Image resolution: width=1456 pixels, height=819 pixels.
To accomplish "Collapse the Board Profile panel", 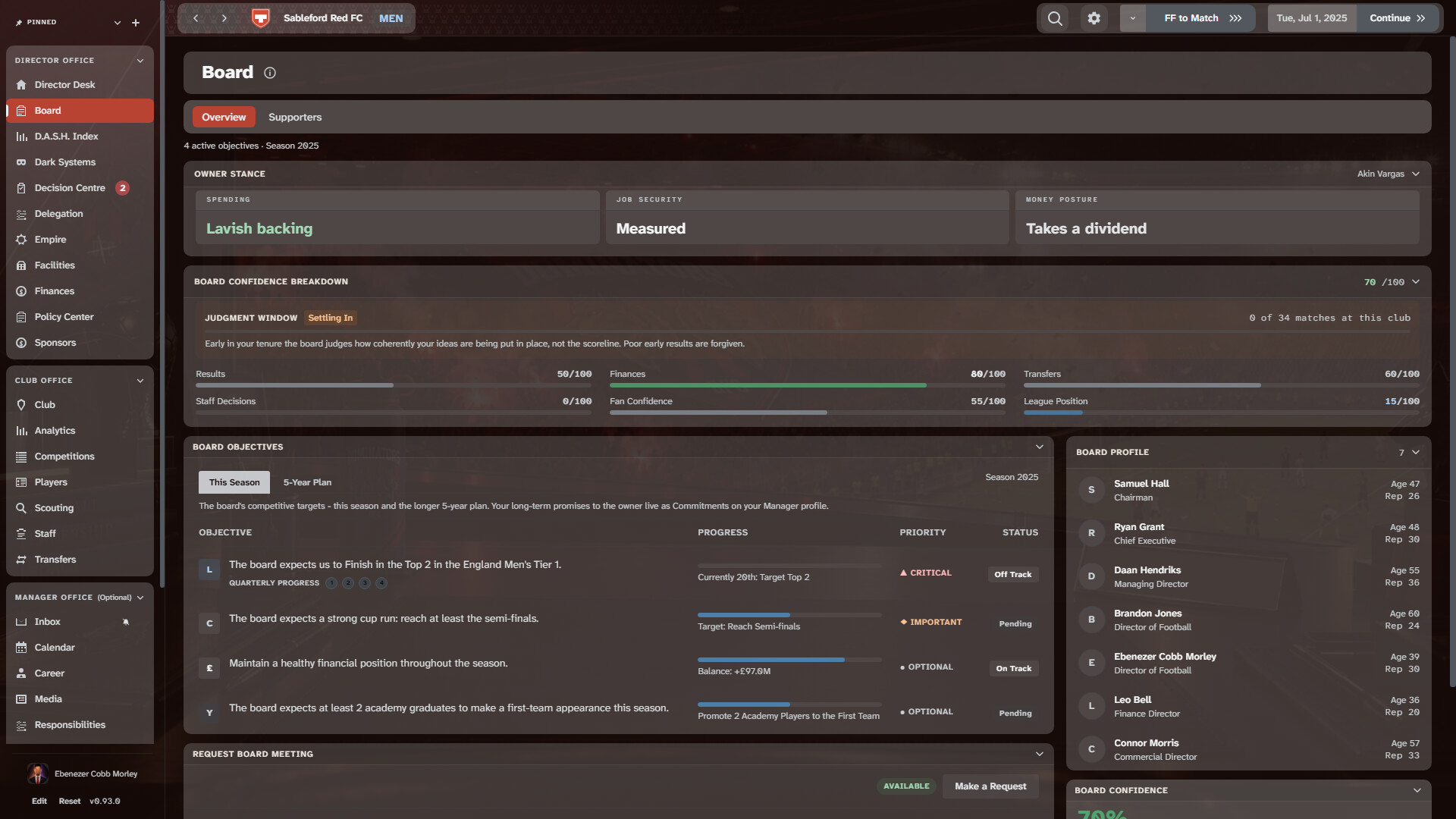I will pyautogui.click(x=1416, y=453).
